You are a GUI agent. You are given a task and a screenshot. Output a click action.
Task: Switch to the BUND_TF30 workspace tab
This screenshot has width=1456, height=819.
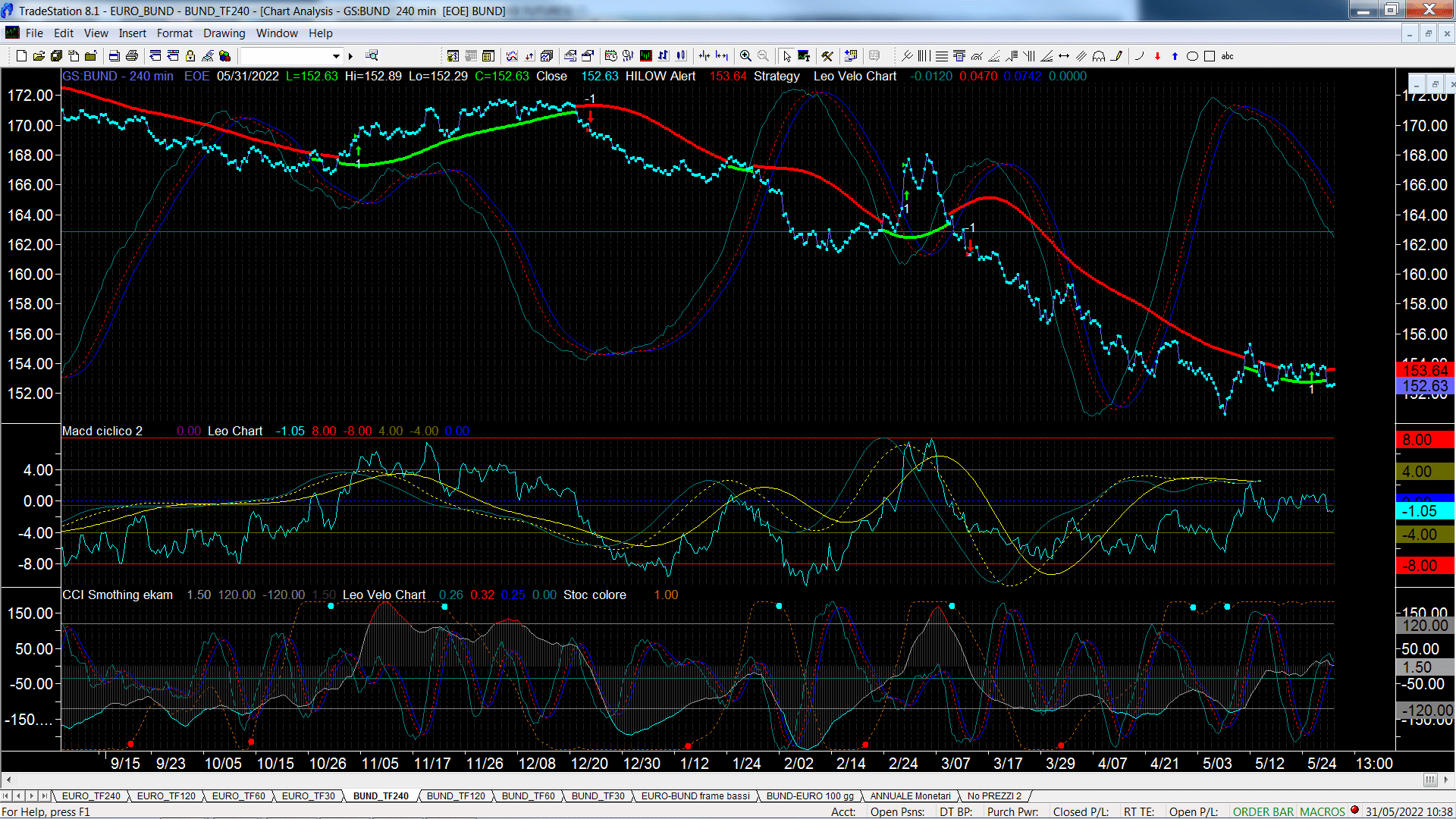(598, 796)
